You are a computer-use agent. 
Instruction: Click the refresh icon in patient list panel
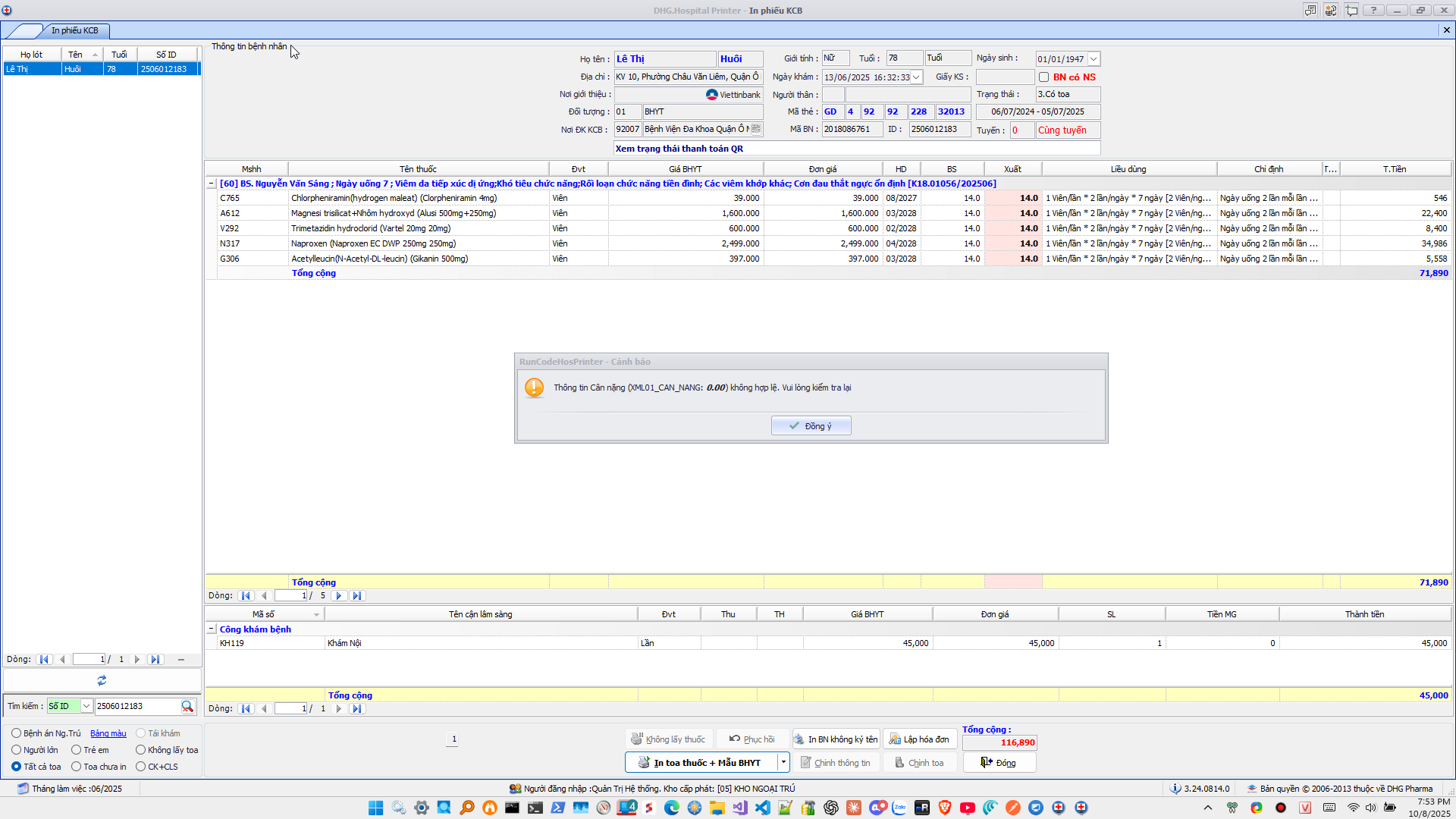coord(102,680)
